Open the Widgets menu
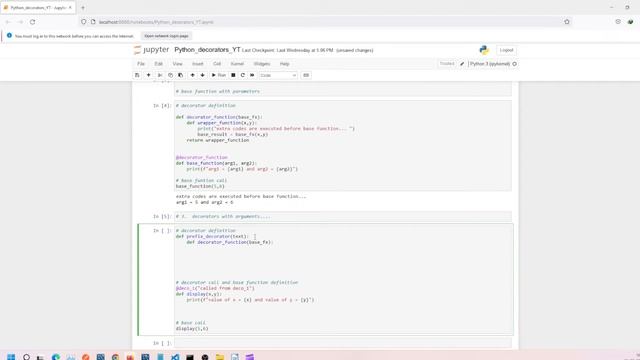This screenshot has height=360, width=640. point(262,64)
